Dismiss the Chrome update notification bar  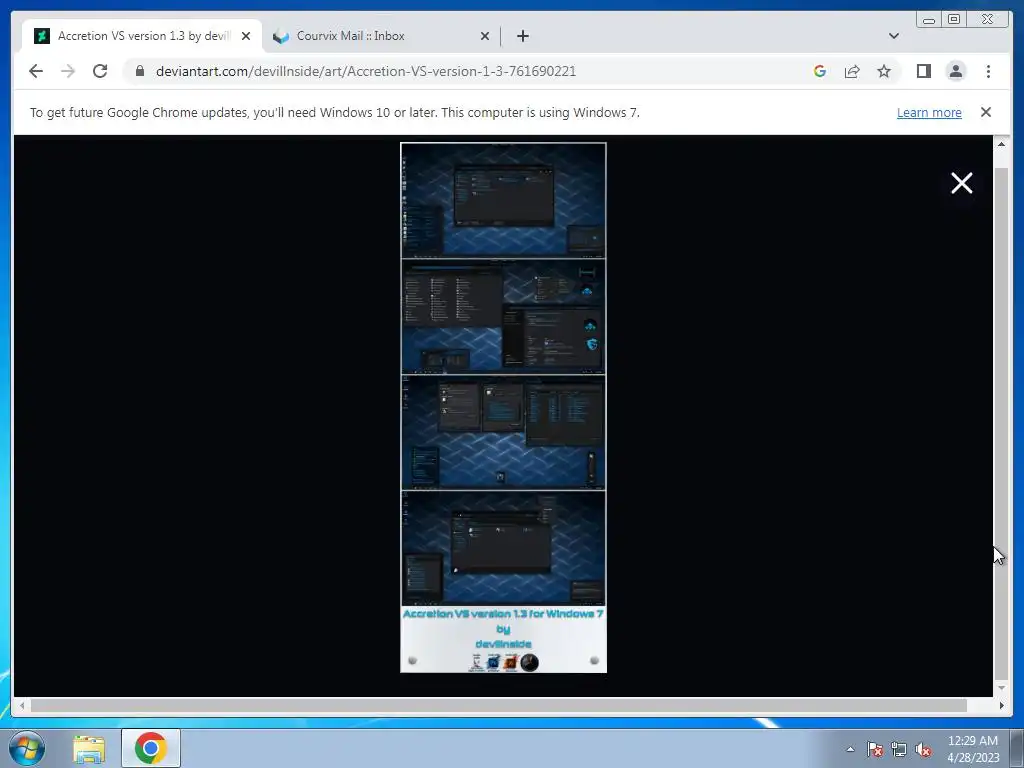click(986, 112)
